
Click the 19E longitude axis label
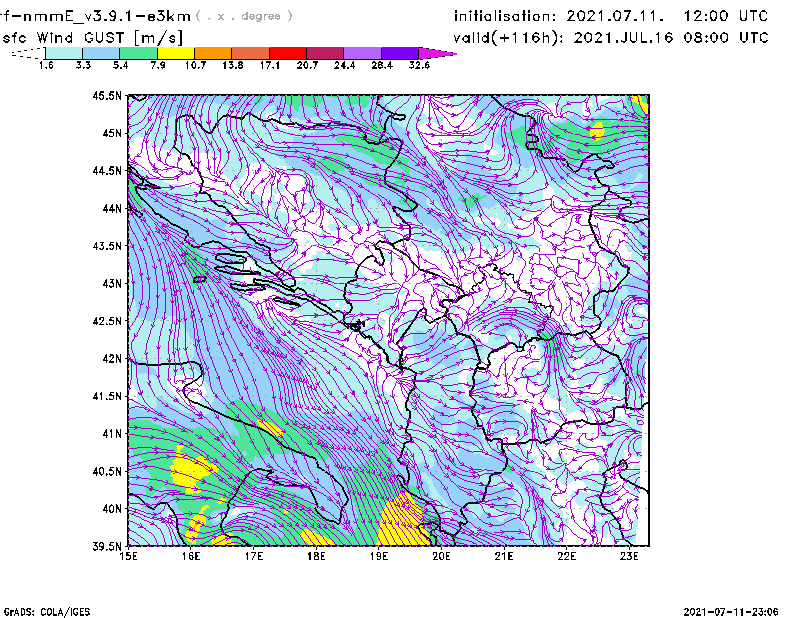(x=380, y=556)
